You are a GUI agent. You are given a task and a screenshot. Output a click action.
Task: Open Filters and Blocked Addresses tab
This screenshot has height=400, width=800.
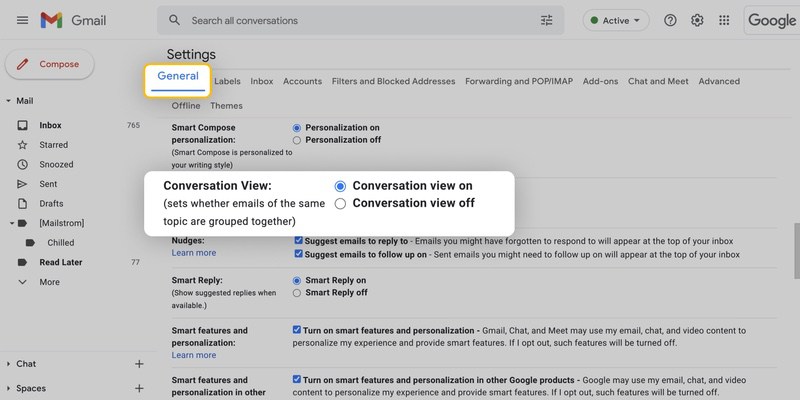(393, 81)
